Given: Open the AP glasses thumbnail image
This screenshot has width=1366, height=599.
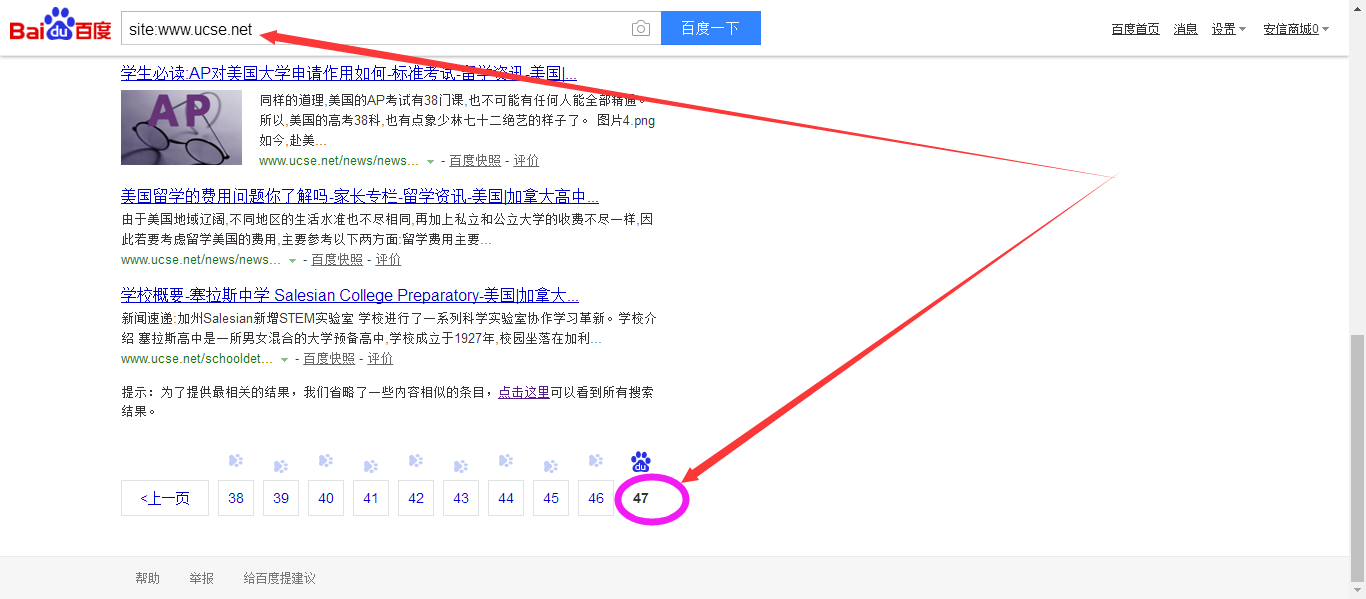Looking at the screenshot, I should point(181,127).
